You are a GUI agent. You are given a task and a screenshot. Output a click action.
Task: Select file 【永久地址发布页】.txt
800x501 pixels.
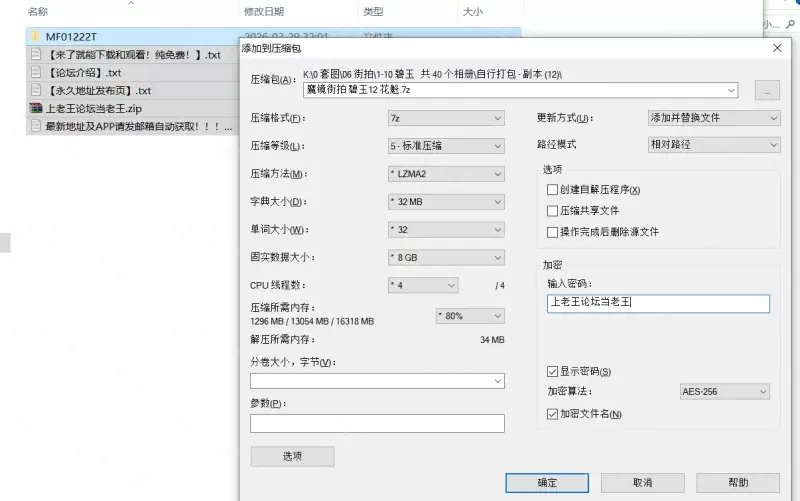point(98,90)
